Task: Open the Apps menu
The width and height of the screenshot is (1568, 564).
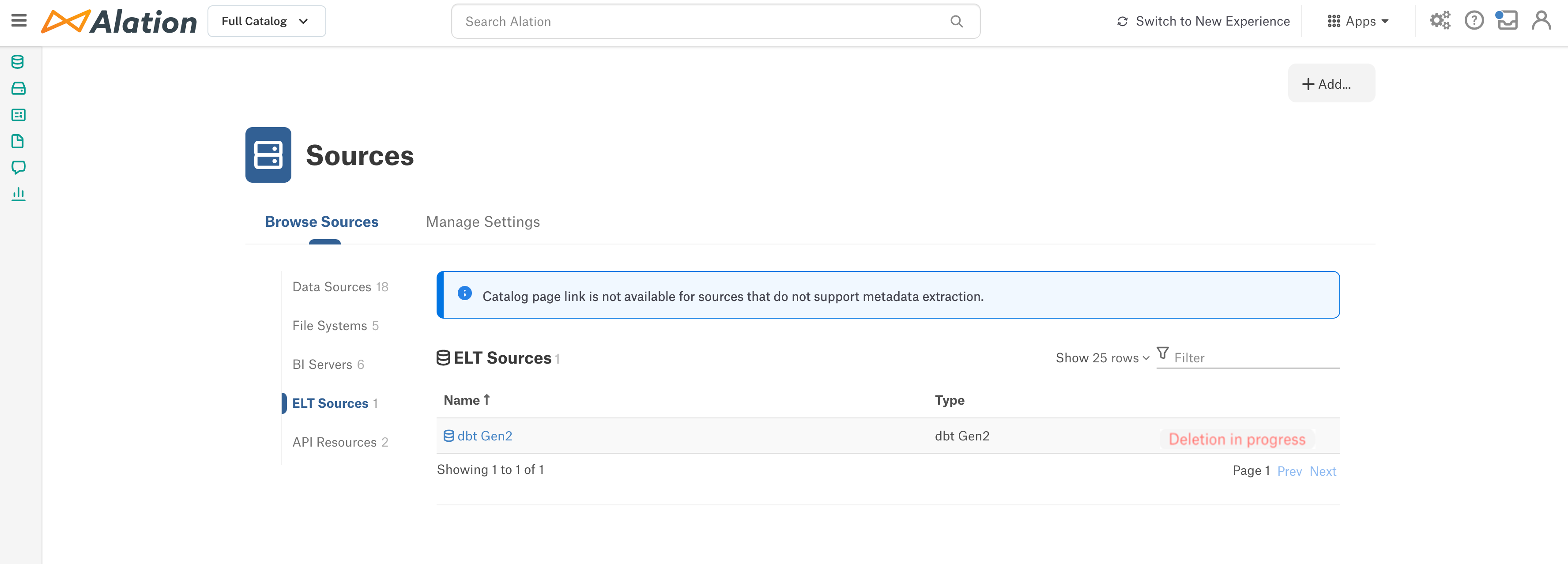Action: coord(1357,21)
